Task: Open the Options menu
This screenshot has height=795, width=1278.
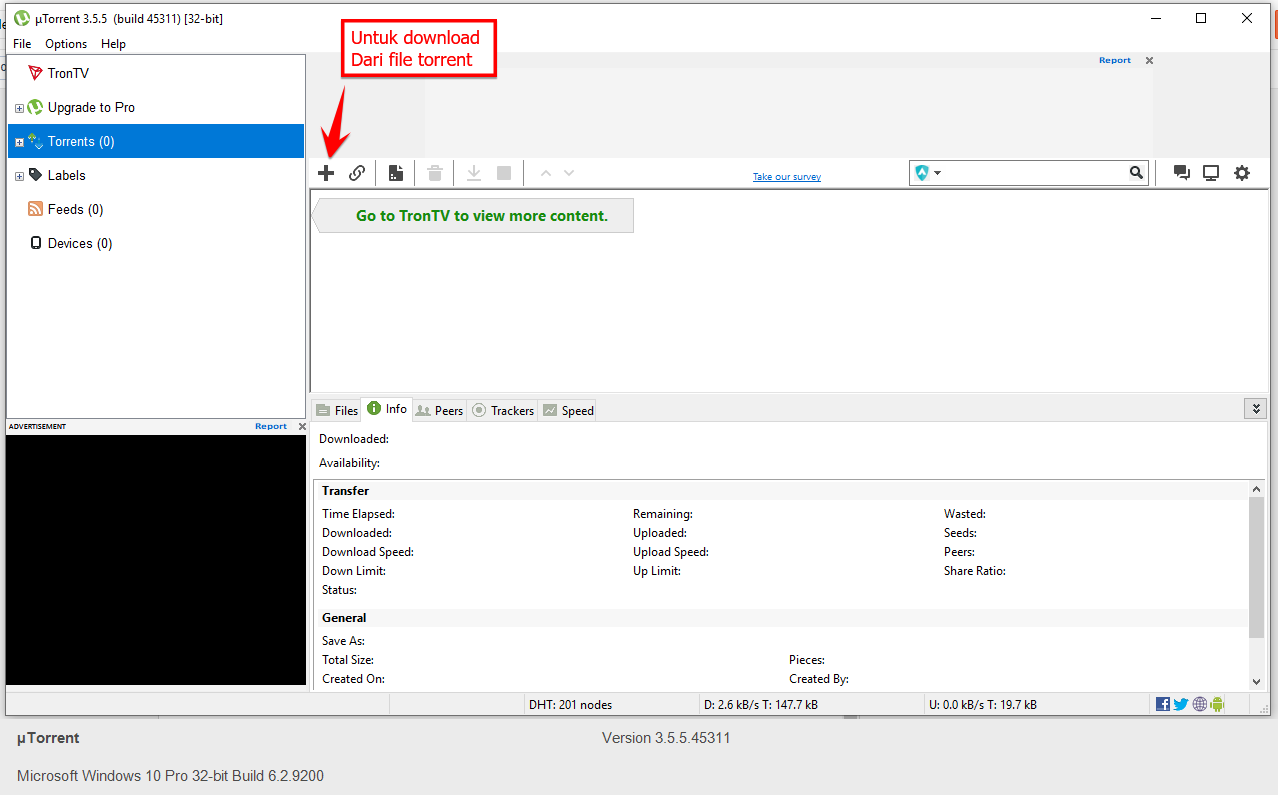Action: [66, 44]
